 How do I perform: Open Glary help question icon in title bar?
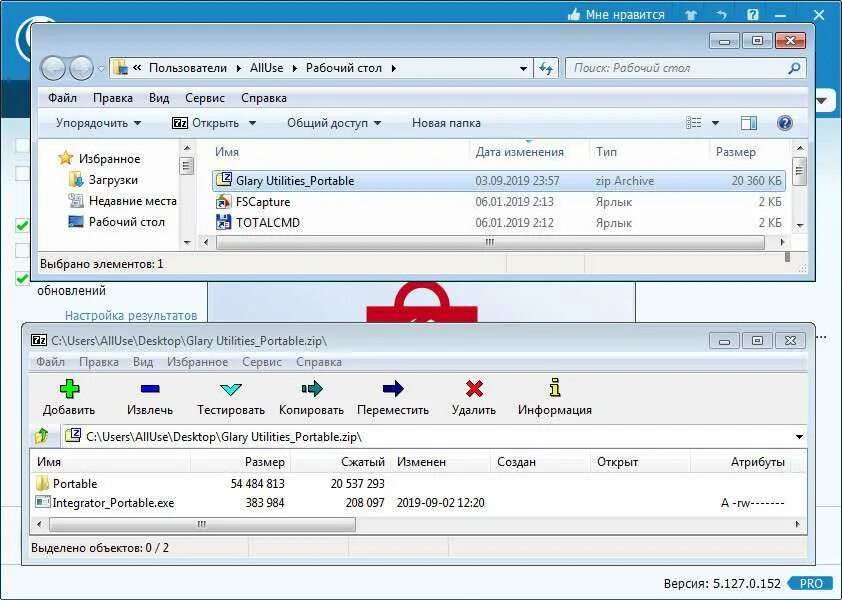[x=752, y=15]
